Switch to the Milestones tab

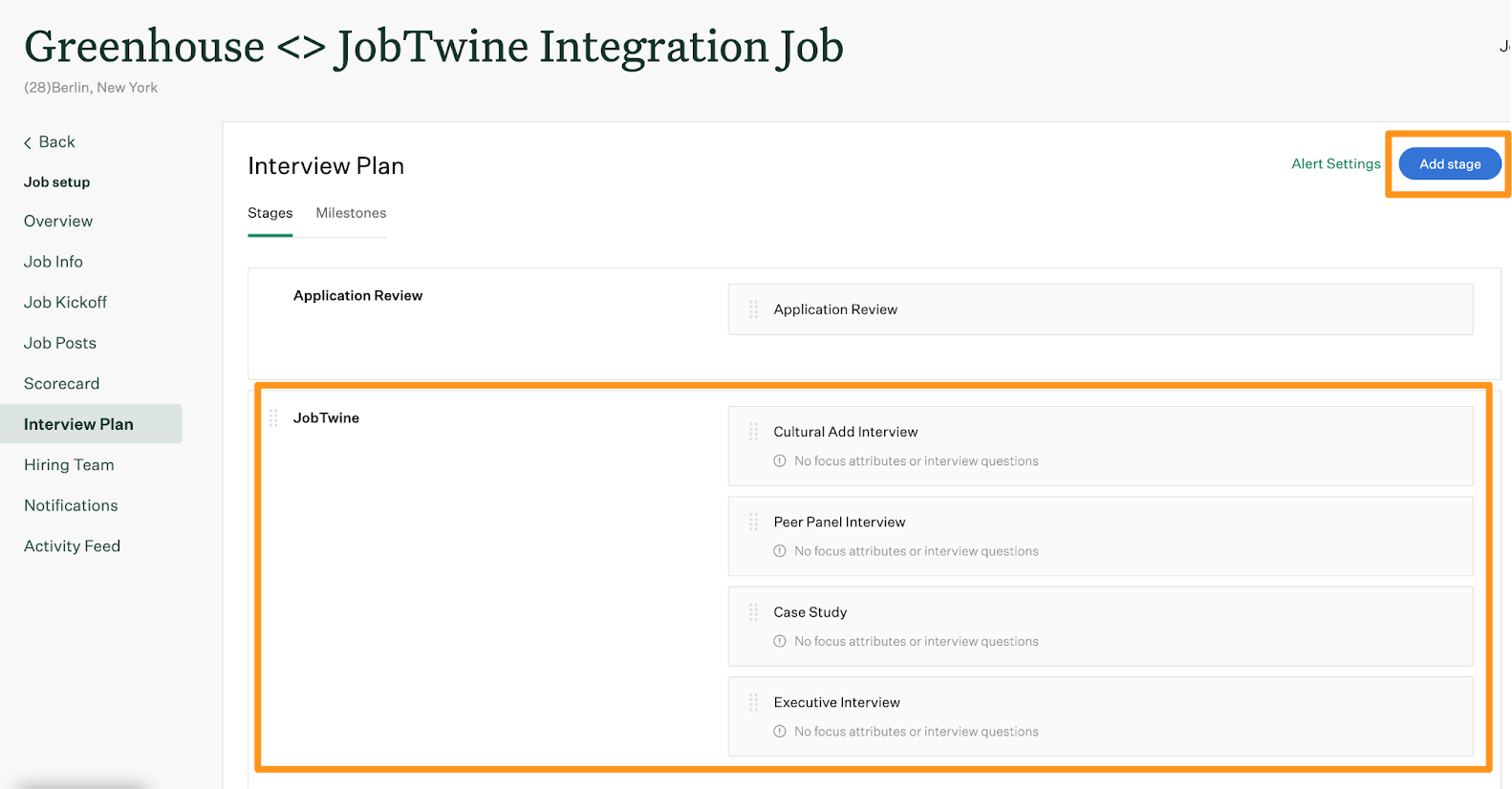coord(351,213)
